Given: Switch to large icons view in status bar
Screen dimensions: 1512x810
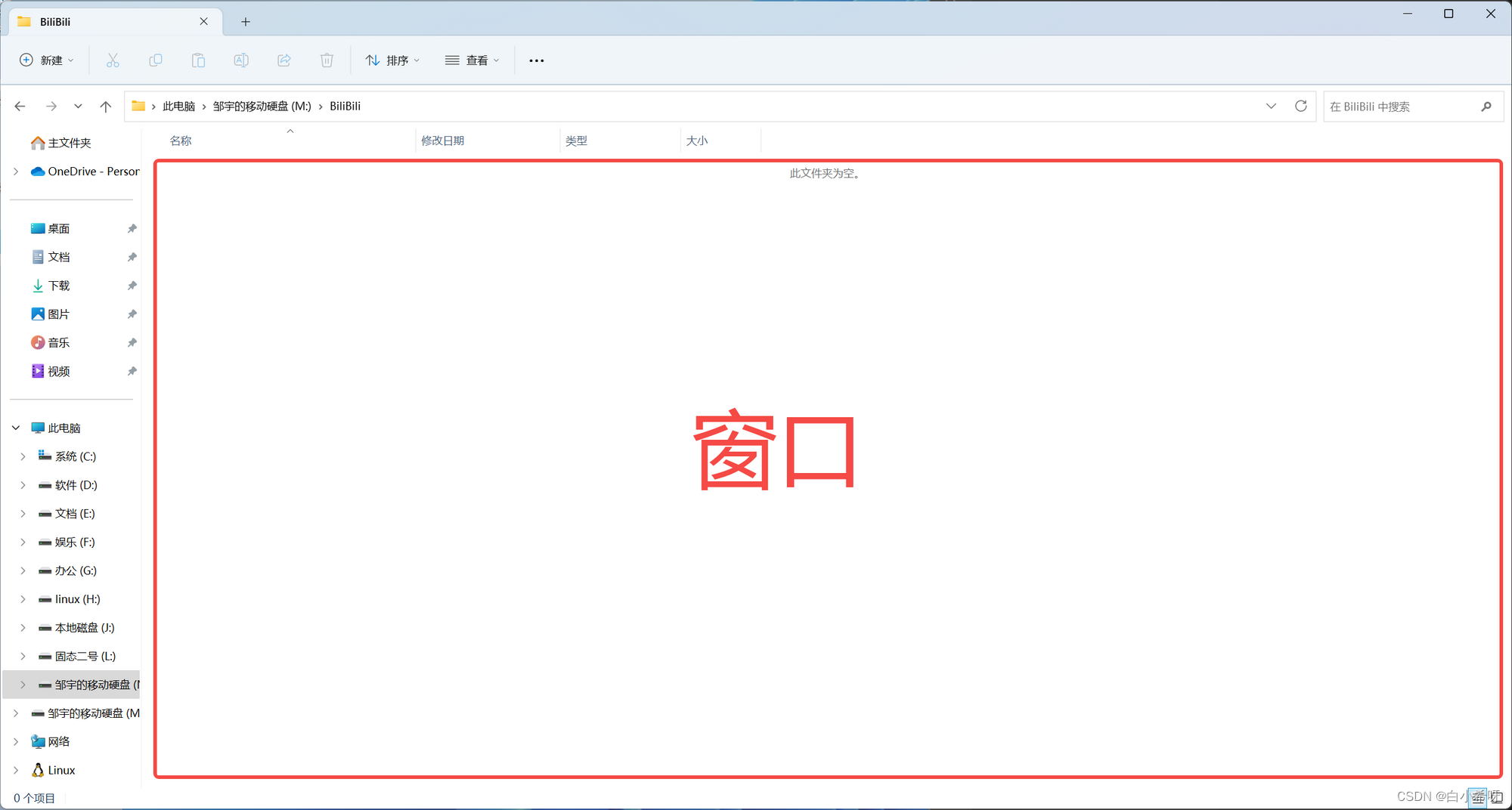Looking at the screenshot, I should click(x=1496, y=797).
